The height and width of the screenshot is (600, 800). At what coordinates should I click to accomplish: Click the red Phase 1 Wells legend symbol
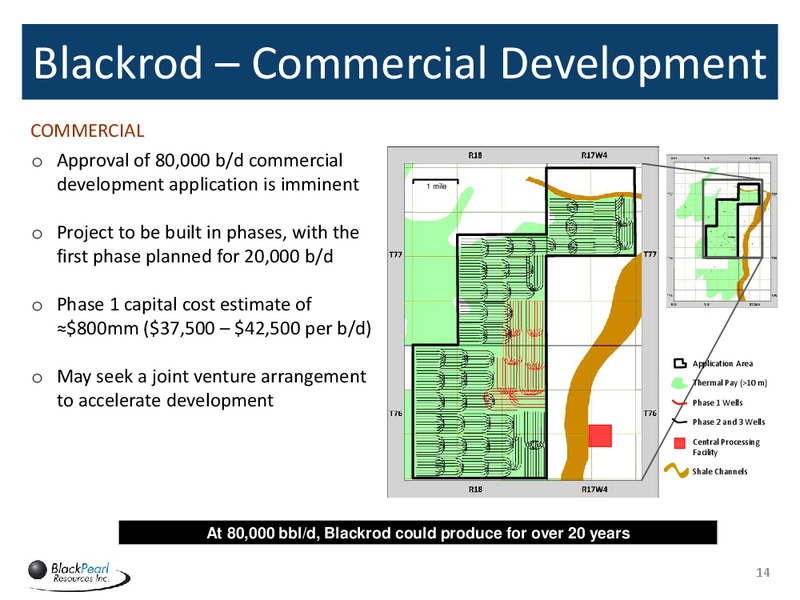pos(679,403)
